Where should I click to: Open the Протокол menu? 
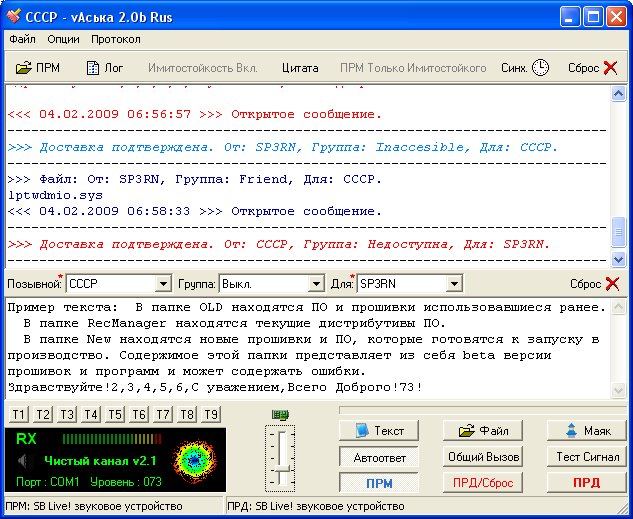tap(116, 39)
